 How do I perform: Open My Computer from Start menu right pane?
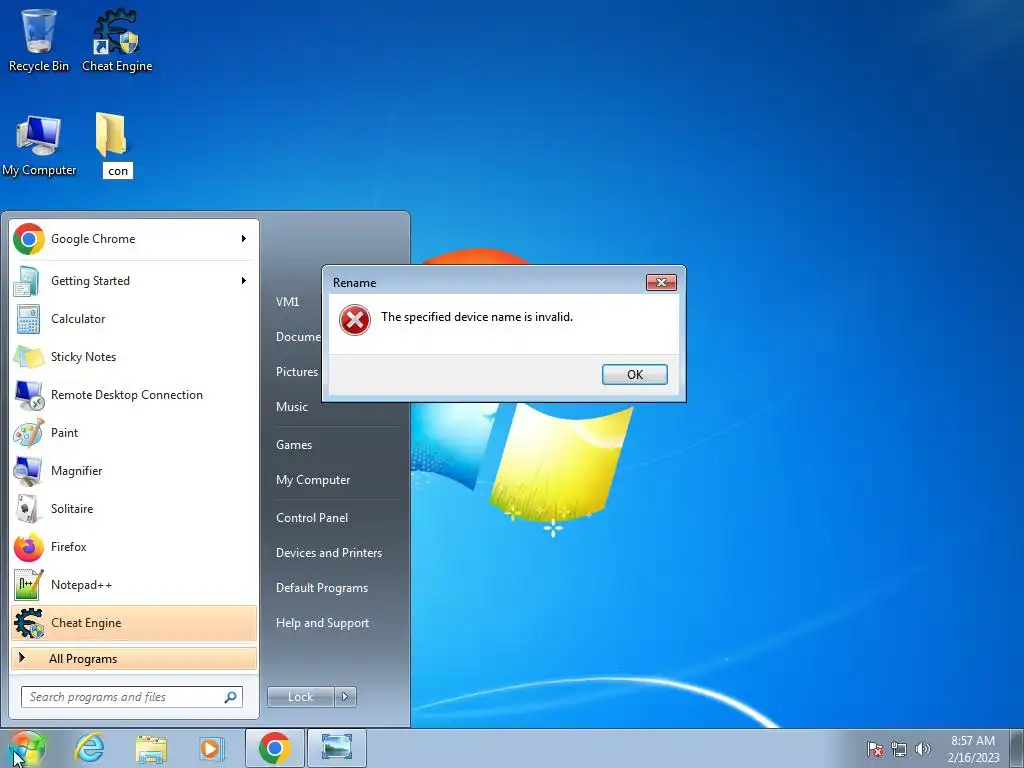pyautogui.click(x=313, y=480)
